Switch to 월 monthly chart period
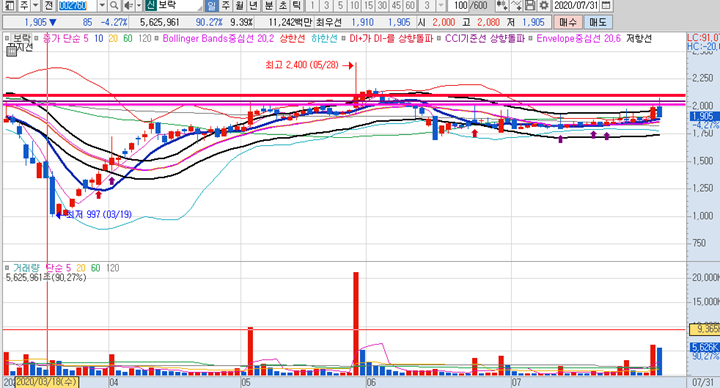 point(239,6)
